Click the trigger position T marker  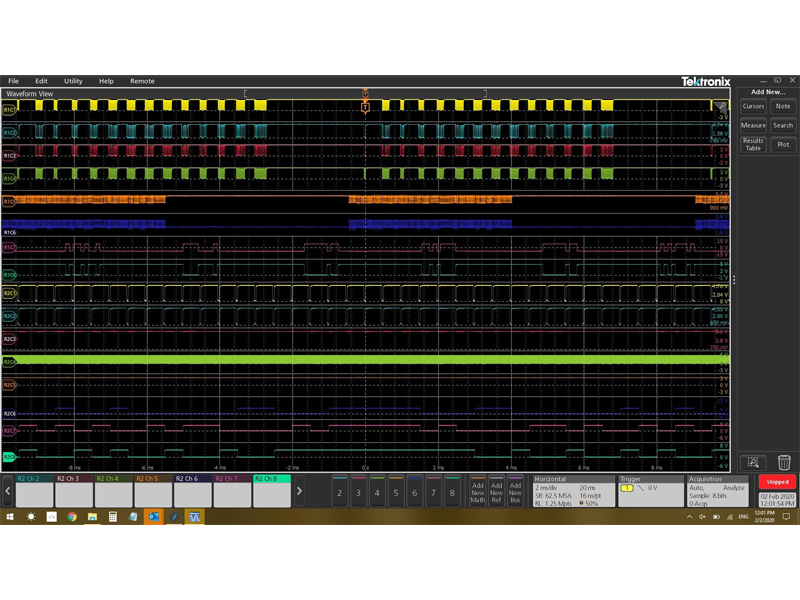coord(365,106)
